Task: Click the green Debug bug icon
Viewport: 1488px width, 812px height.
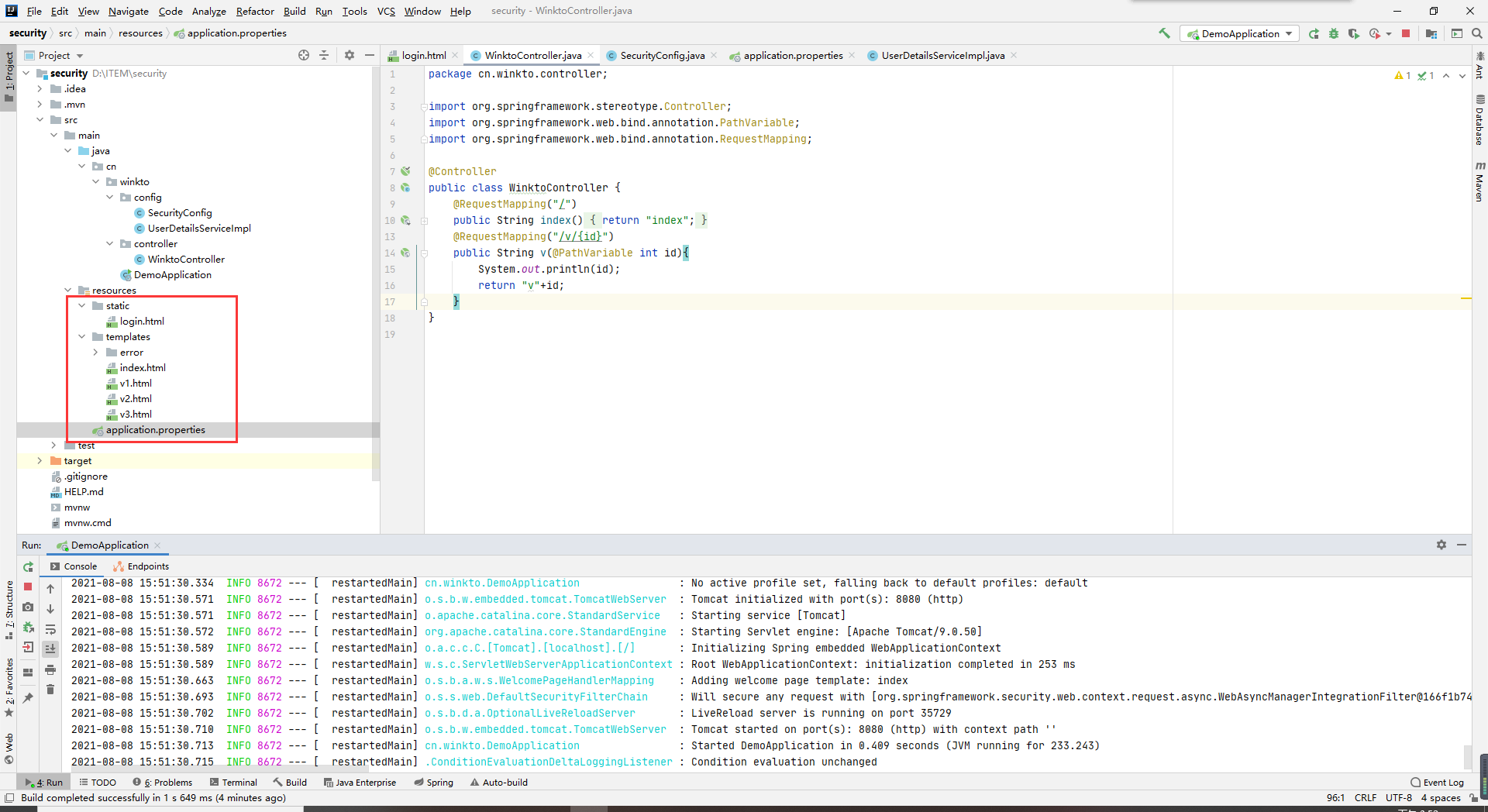Action: 1334,33
